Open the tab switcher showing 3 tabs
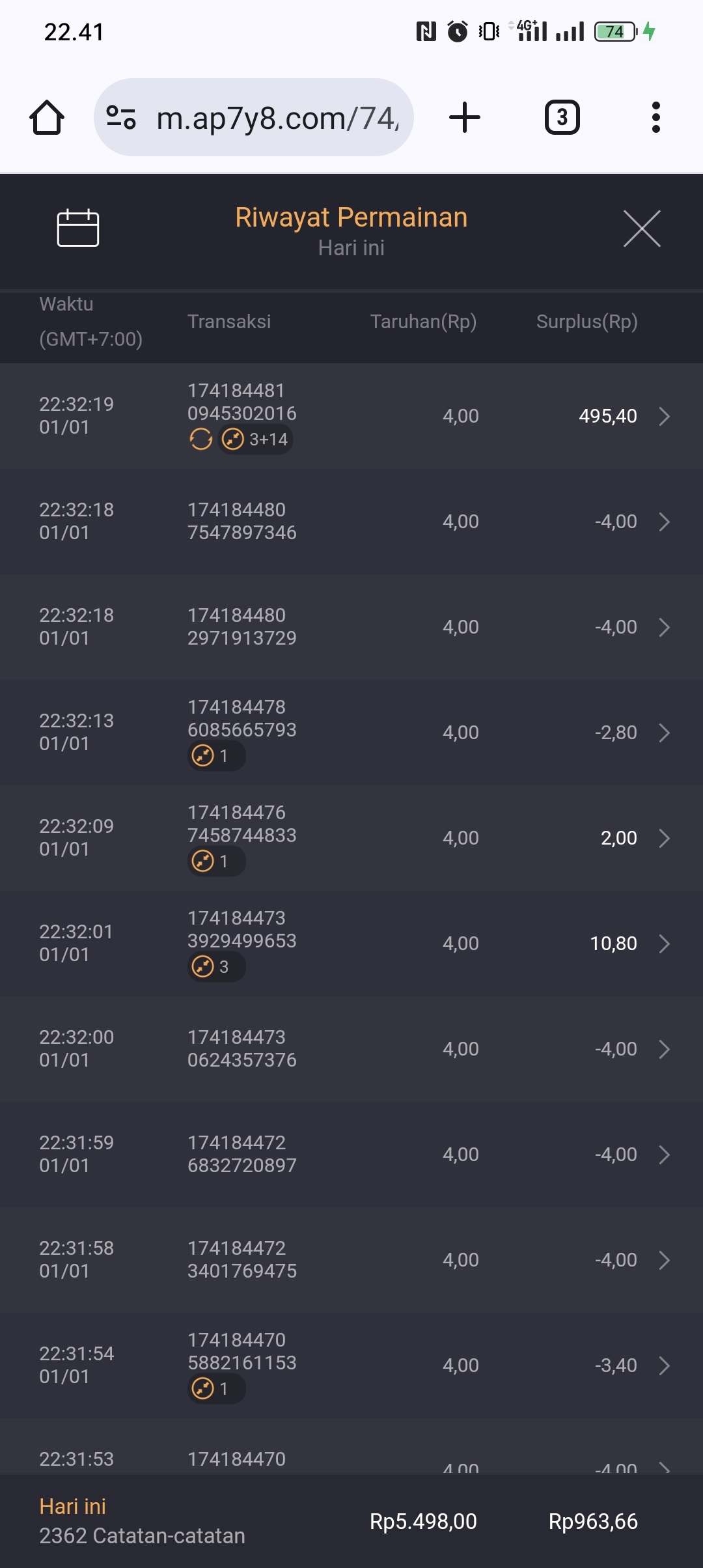This screenshot has width=703, height=1568. tap(562, 118)
